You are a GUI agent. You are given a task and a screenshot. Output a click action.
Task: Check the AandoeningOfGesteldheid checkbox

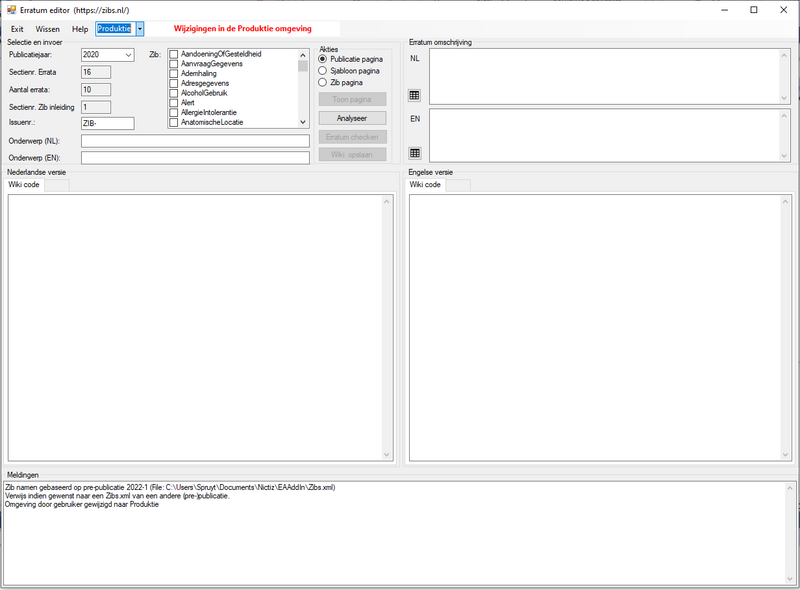coord(173,54)
